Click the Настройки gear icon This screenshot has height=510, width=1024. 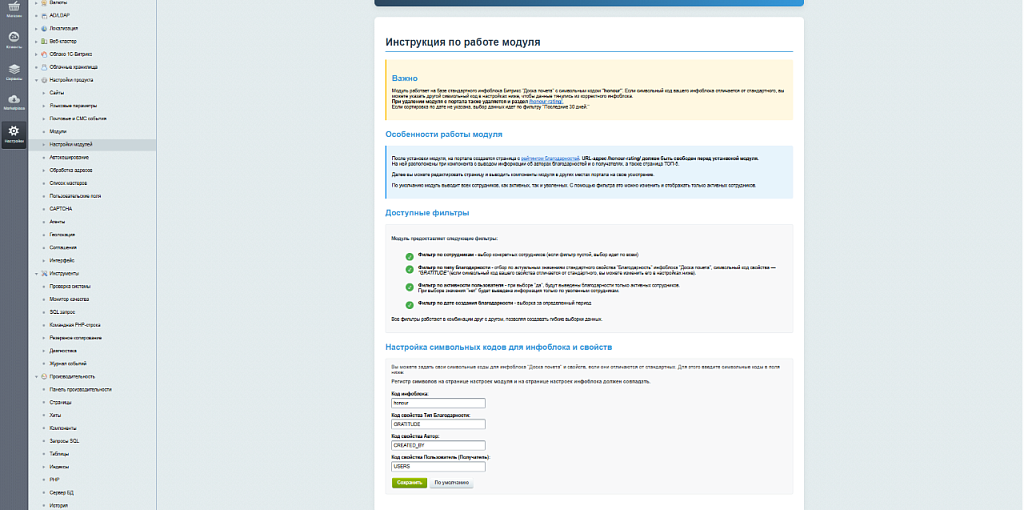click(x=14, y=133)
